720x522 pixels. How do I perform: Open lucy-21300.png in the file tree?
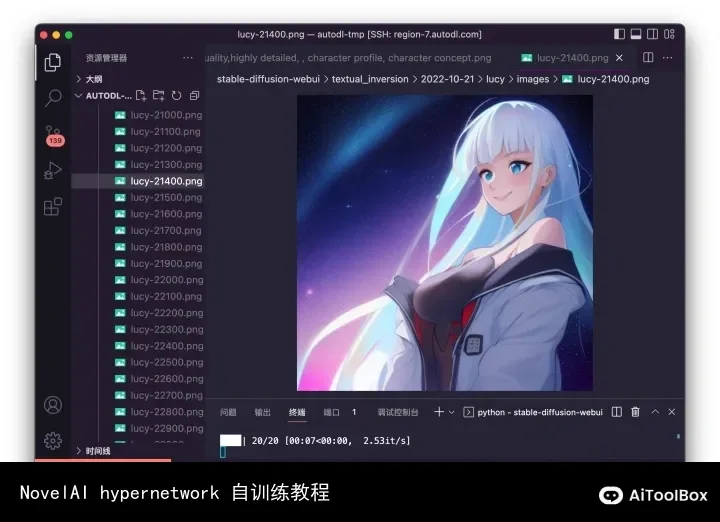pos(138,164)
